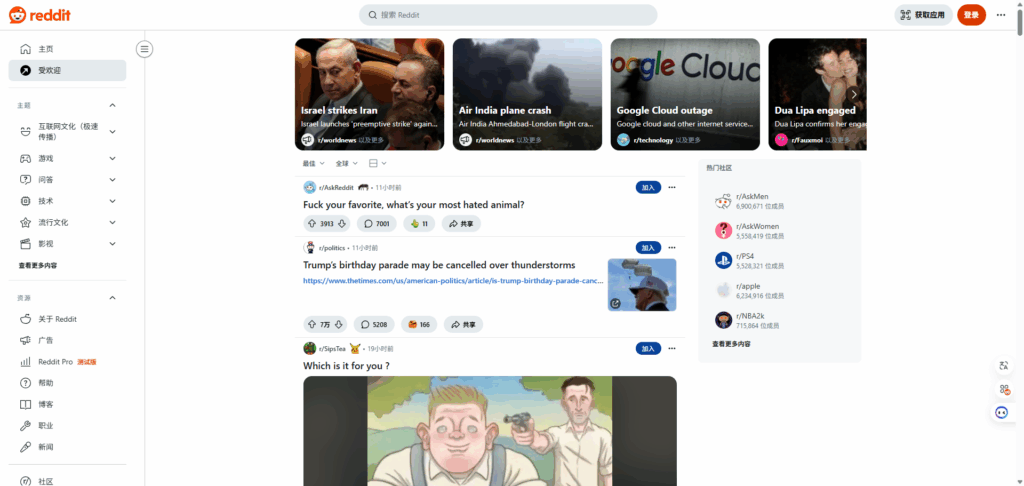Open more options for the AskReddit post
The width and height of the screenshot is (1024, 486).
671,187
